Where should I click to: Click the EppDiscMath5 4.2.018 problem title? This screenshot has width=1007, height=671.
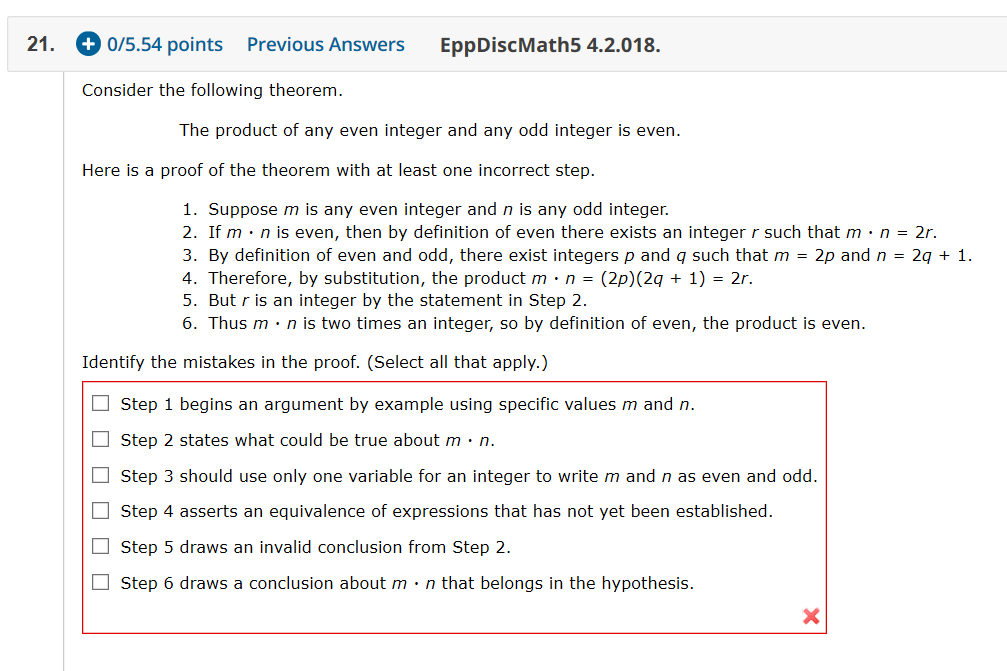click(x=550, y=44)
